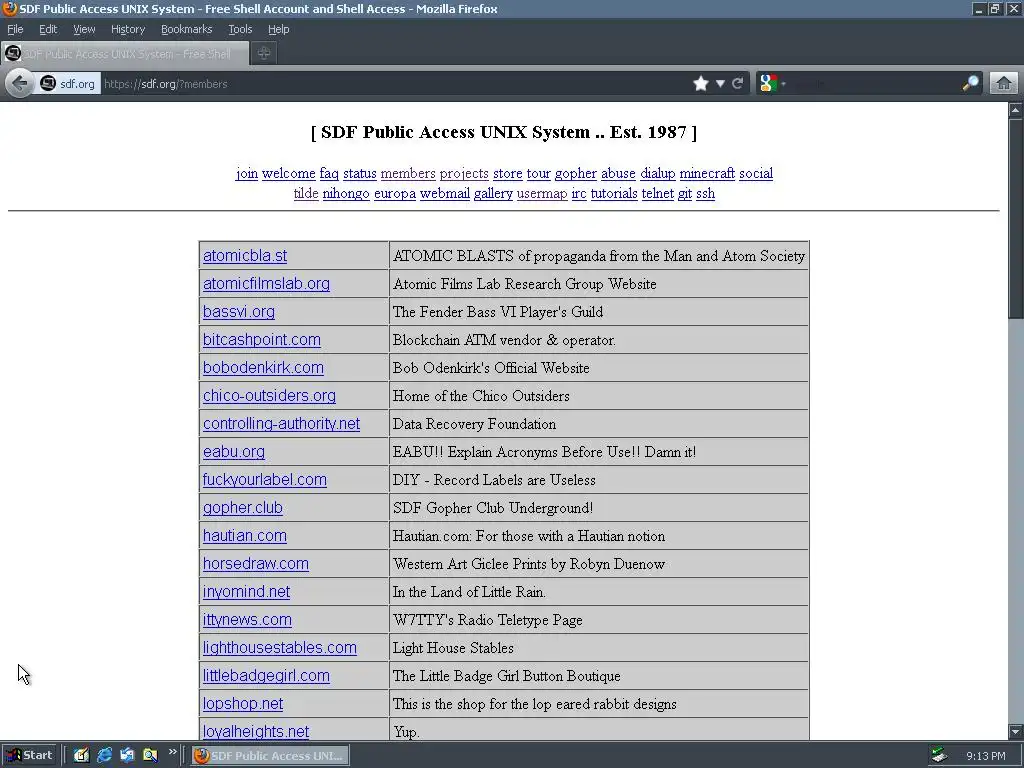Visit atomicbla.st member site
The image size is (1024, 768).
click(x=245, y=256)
